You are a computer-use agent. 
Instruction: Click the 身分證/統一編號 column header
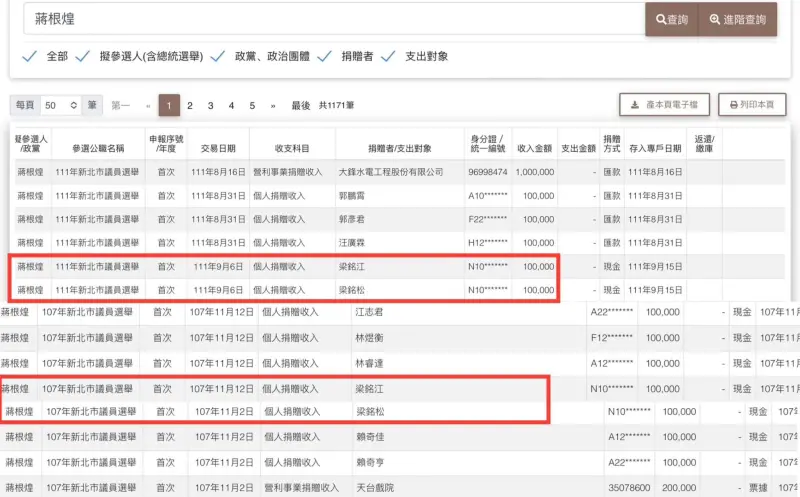488,144
